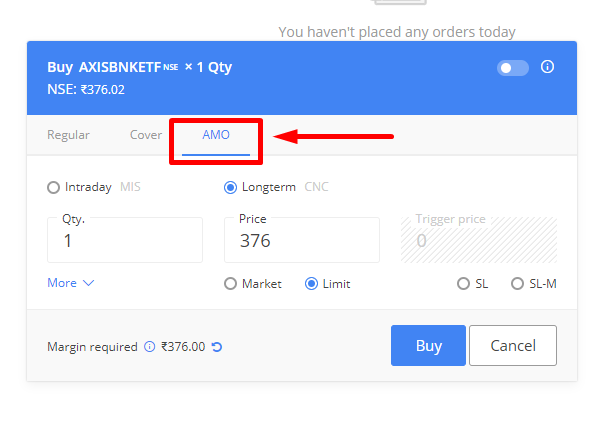This screenshot has height=439, width=608.
Task: Click the AXISBNKETF title in the header
Action: 119,67
